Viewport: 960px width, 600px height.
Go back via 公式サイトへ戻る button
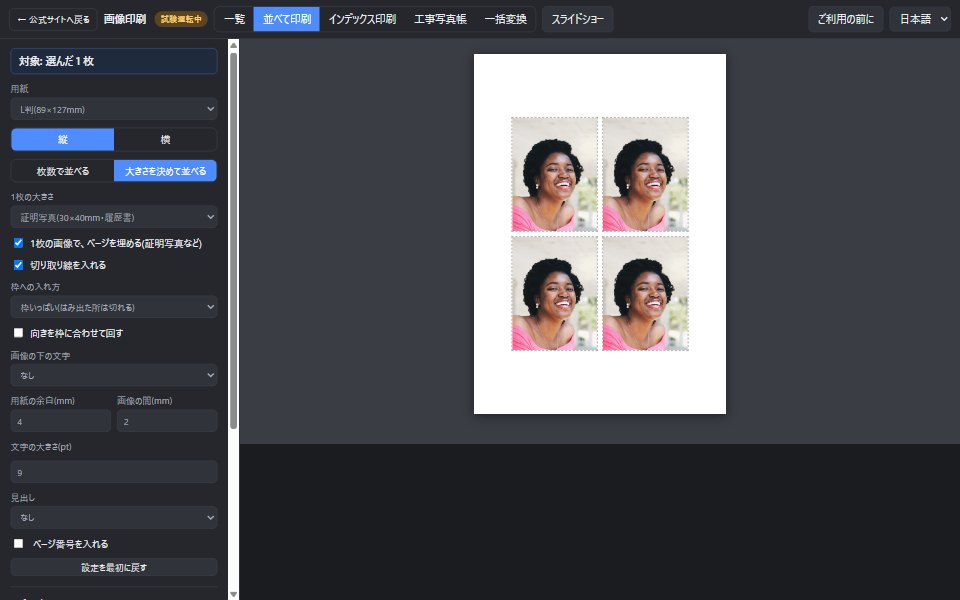[x=53, y=20]
